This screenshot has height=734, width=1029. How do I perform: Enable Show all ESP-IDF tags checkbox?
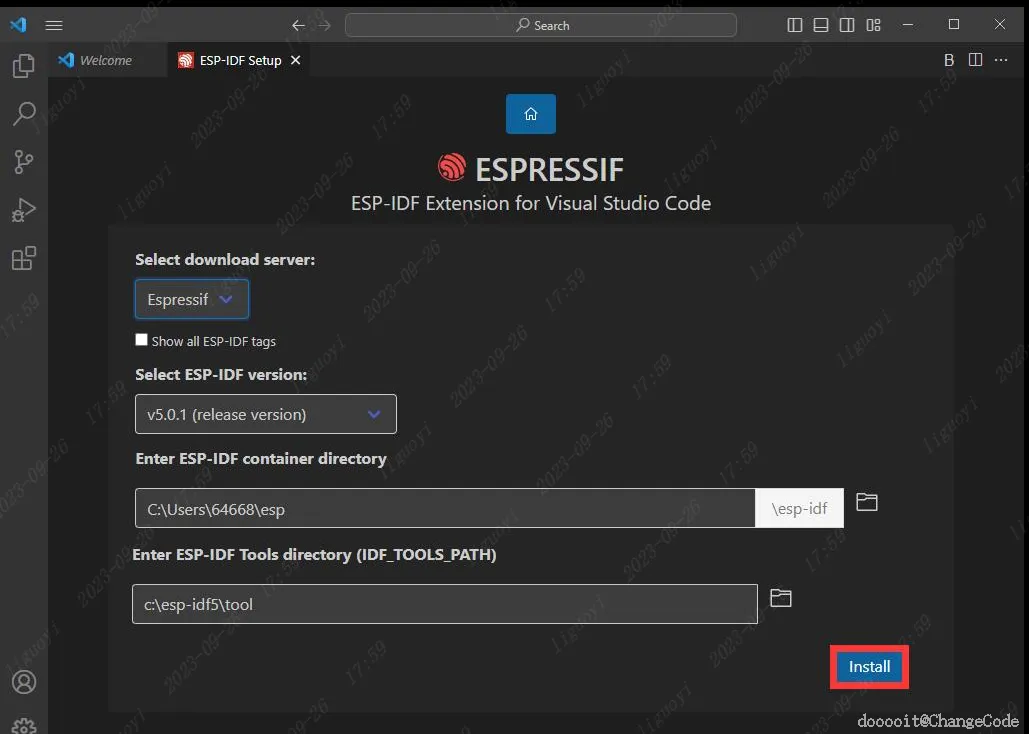141,339
